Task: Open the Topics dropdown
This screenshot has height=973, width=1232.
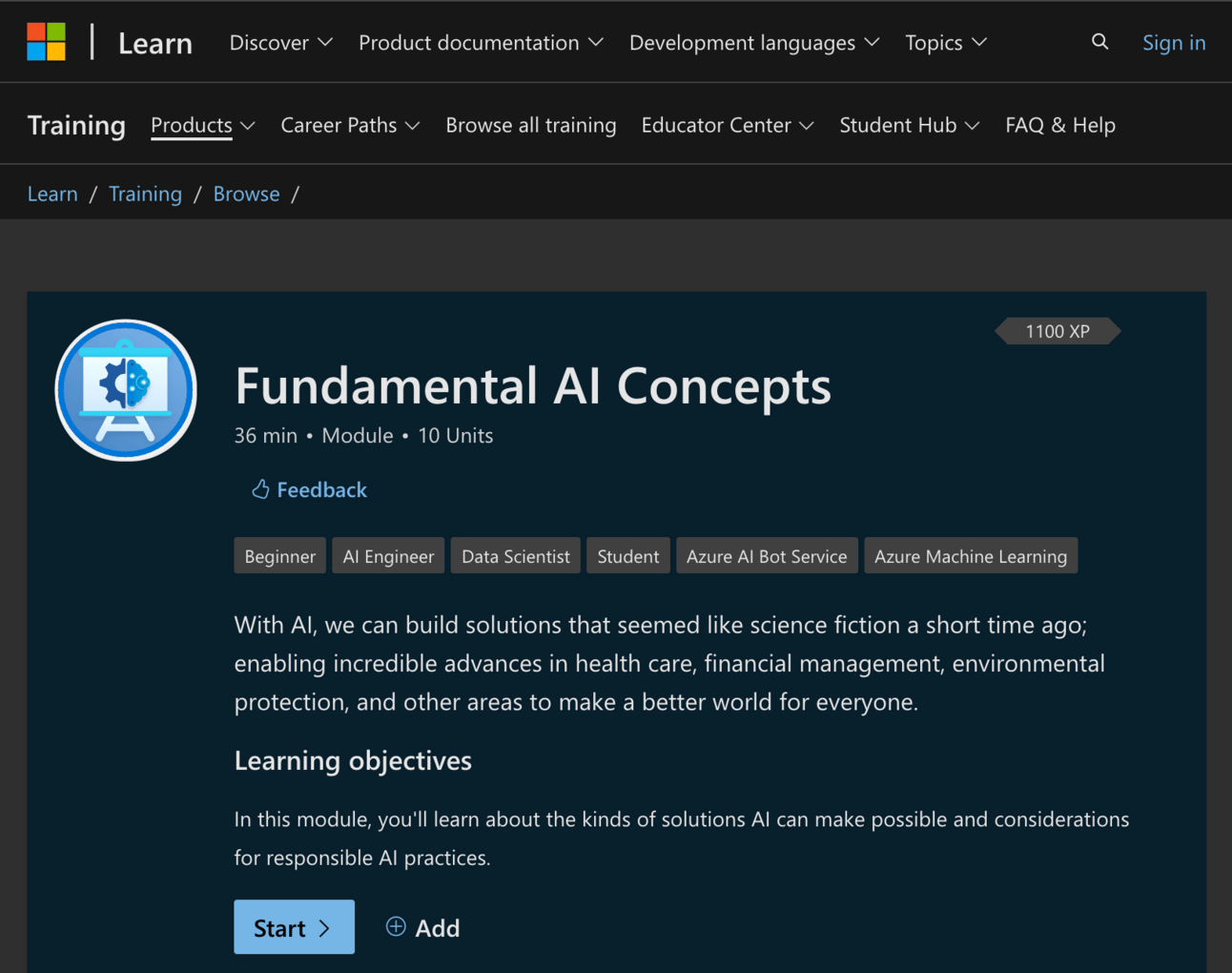Action: tap(946, 43)
